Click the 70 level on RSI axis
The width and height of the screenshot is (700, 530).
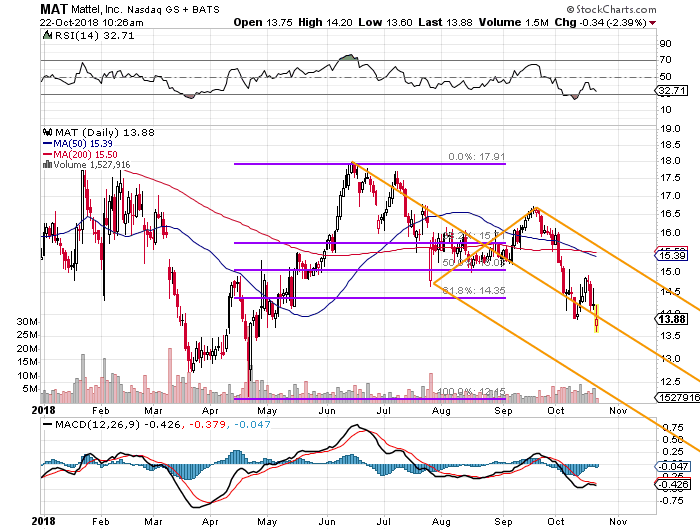pos(665,60)
